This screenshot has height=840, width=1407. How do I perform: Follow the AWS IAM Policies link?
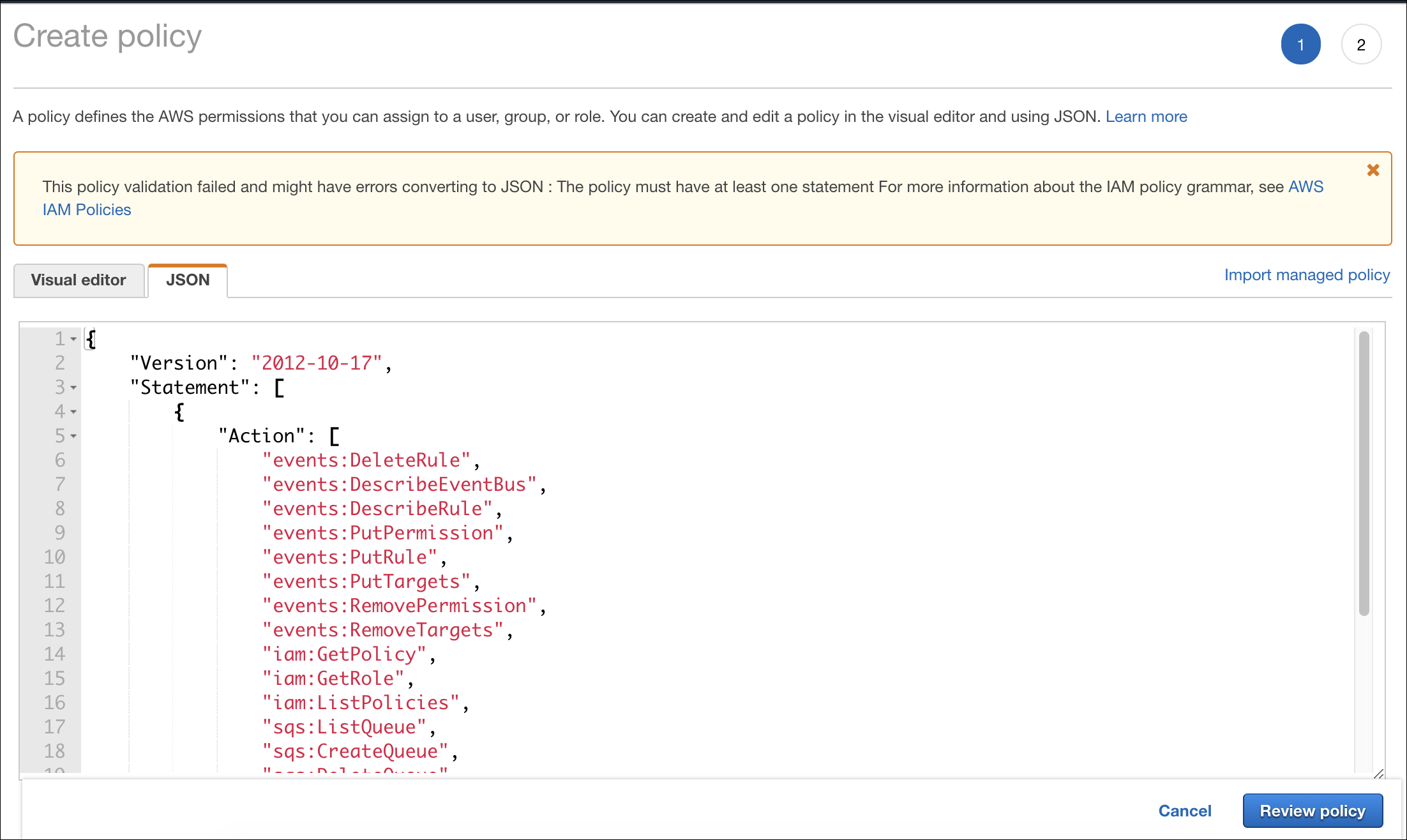coord(86,210)
